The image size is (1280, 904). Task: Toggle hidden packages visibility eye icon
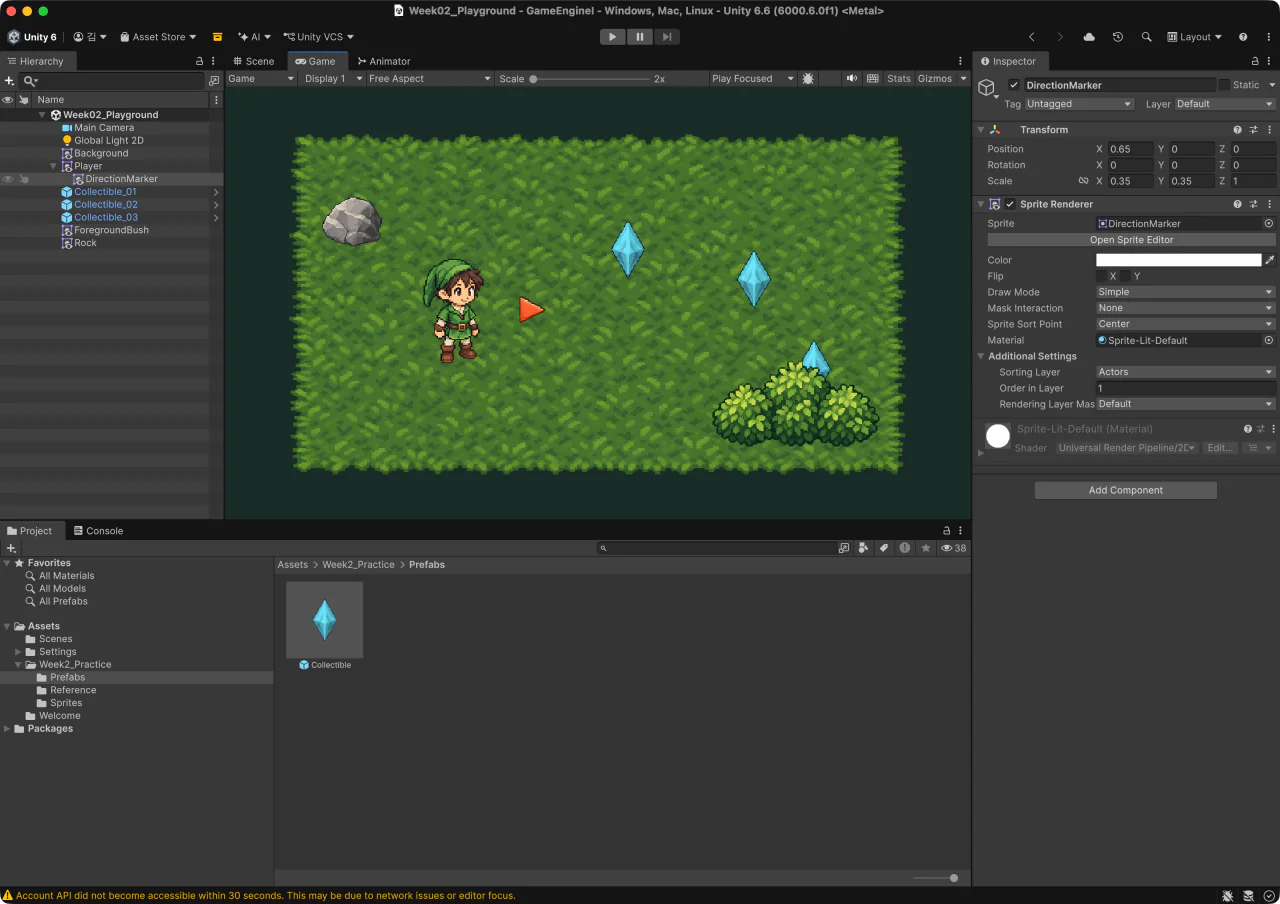[954, 548]
